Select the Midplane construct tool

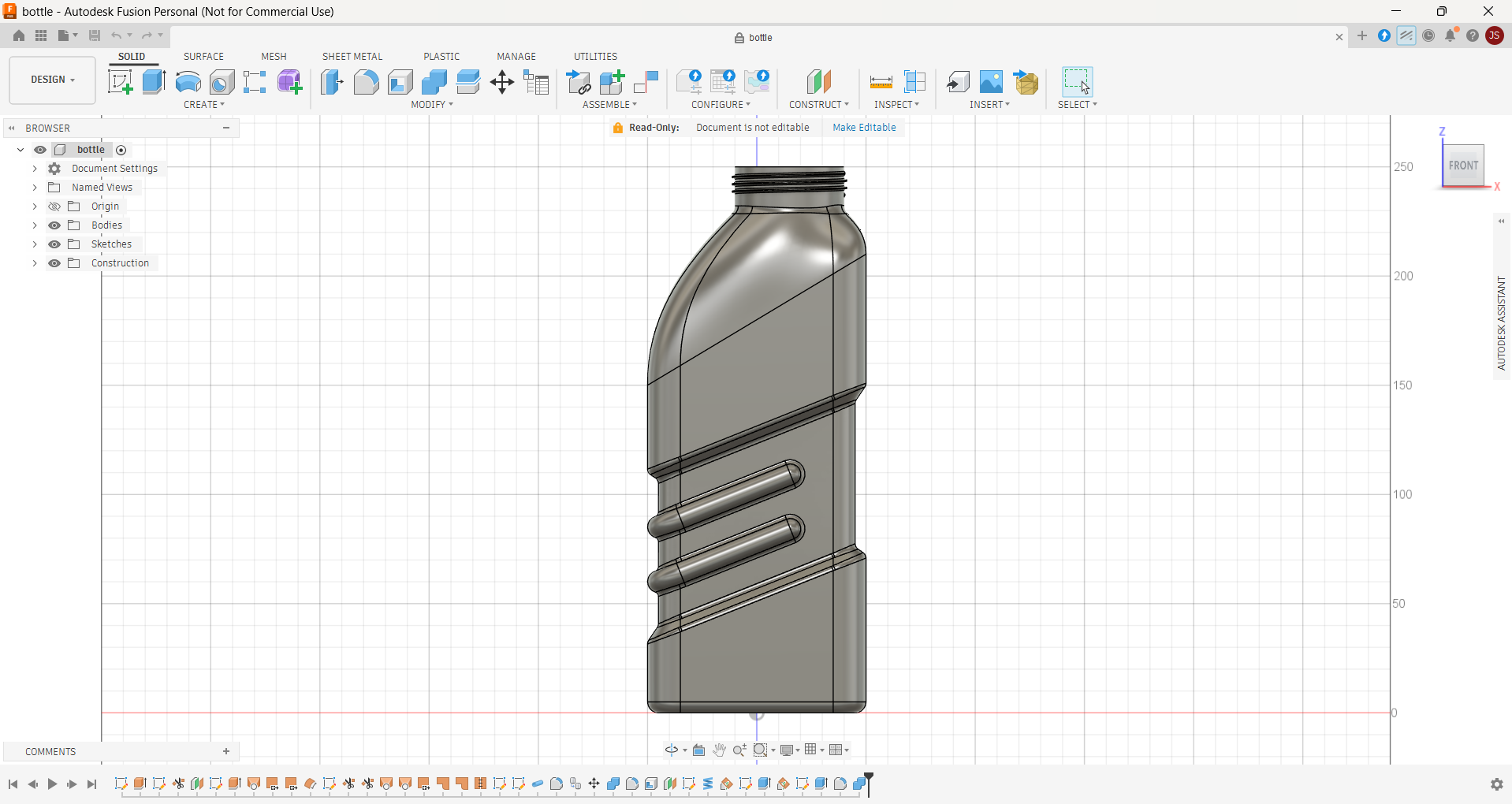[819, 82]
